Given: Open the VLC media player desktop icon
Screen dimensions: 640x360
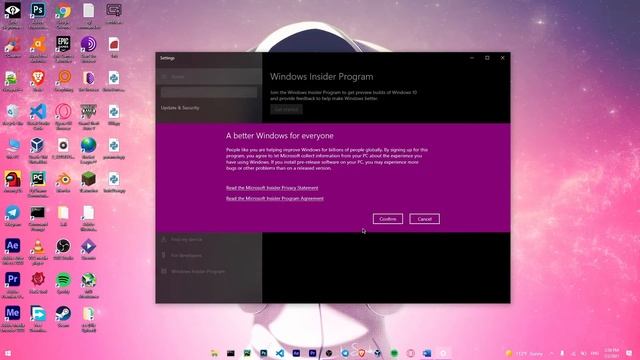Looking at the screenshot, I should 38,252.
